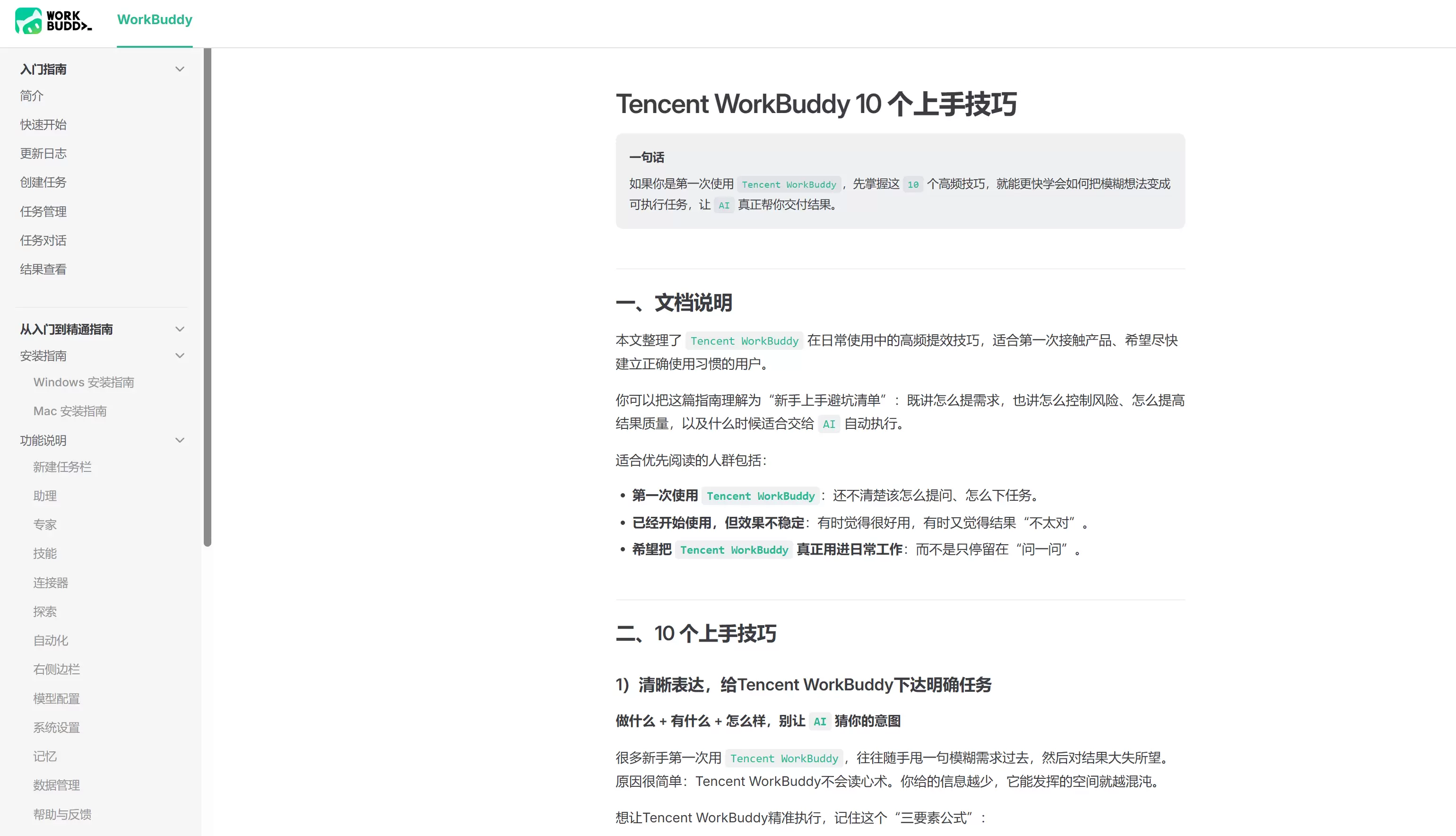Select the 记忆 sidebar entry

tap(45, 756)
